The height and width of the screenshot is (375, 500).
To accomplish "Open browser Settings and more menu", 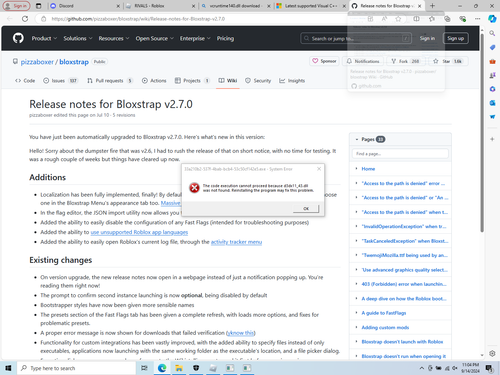I will click(x=477, y=19).
